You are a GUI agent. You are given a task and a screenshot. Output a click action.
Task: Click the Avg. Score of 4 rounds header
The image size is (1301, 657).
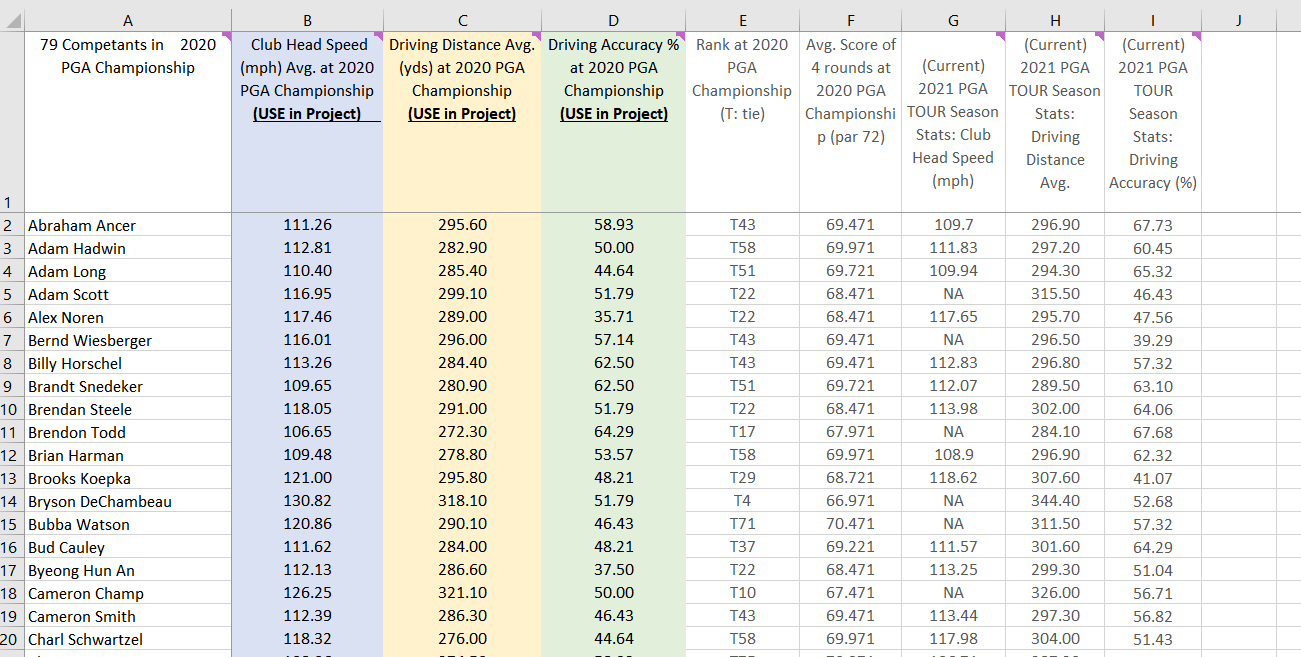[850, 122]
